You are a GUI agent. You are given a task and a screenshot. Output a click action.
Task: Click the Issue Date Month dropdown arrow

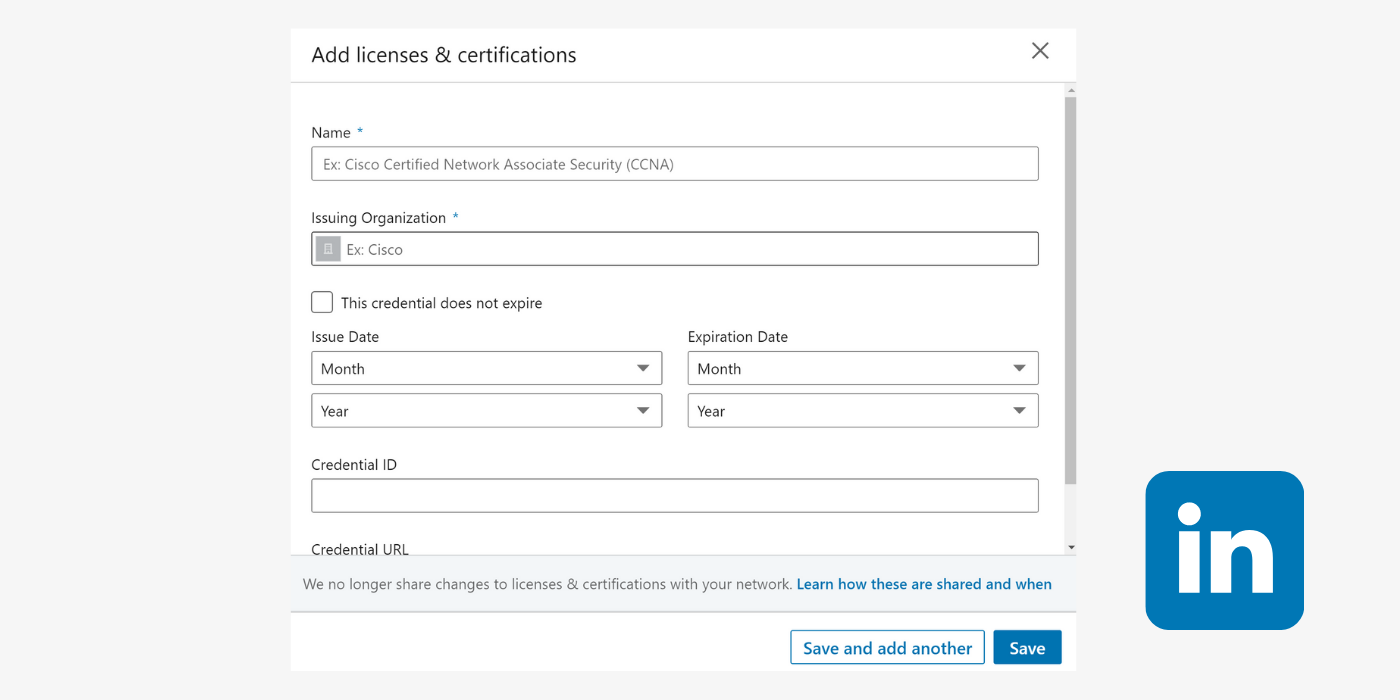click(x=643, y=368)
